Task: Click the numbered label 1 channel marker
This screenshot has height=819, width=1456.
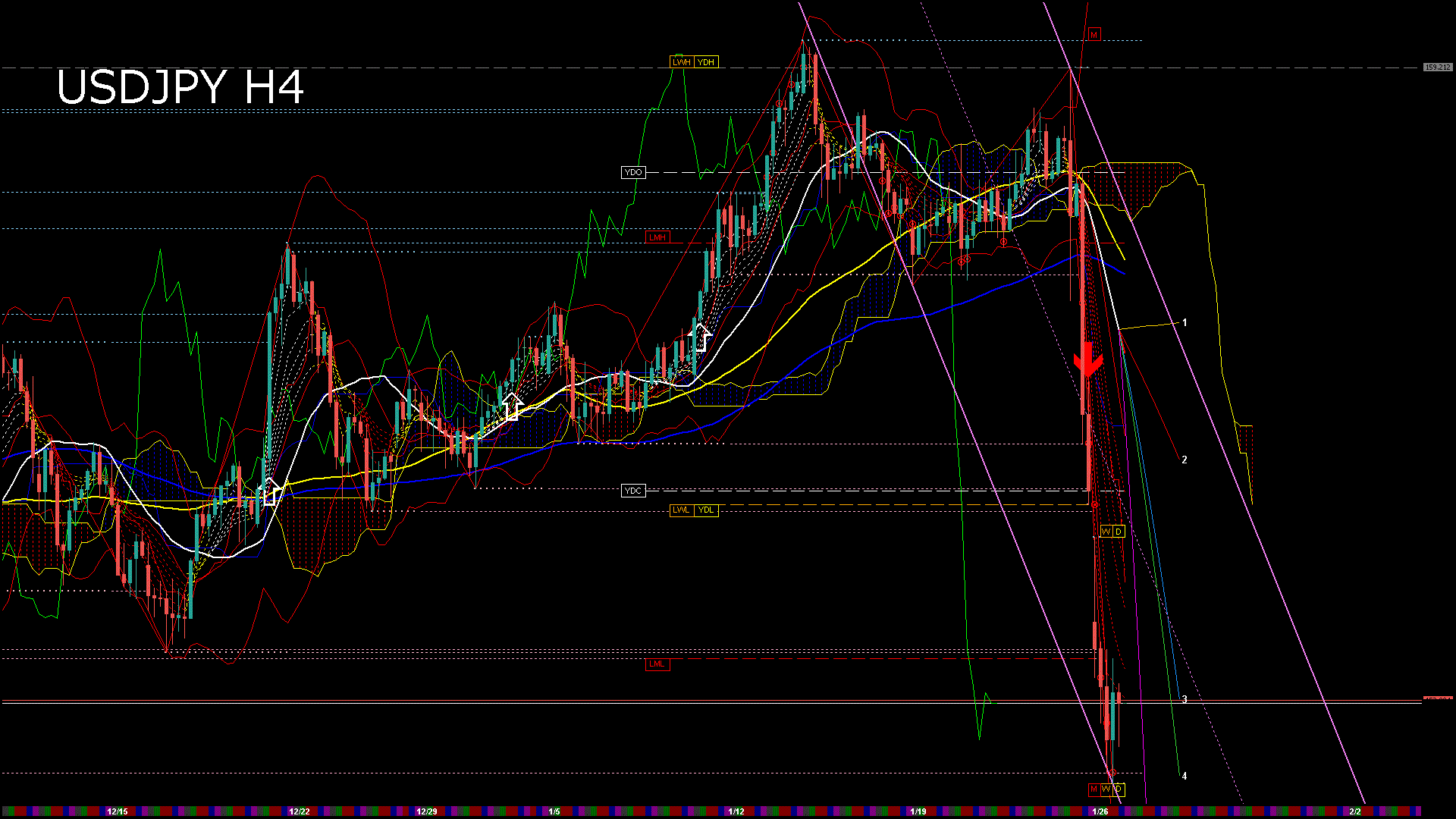Action: pos(1184,322)
